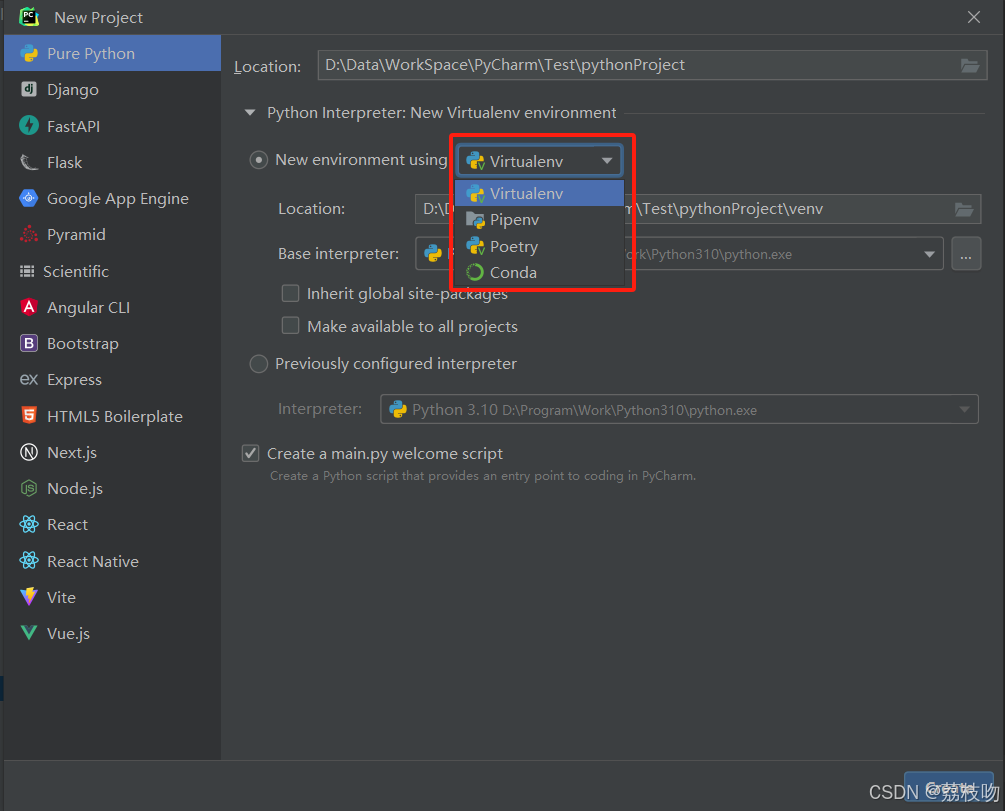Select Bootstrap project icon
The height and width of the screenshot is (811, 1005).
pyautogui.click(x=29, y=344)
